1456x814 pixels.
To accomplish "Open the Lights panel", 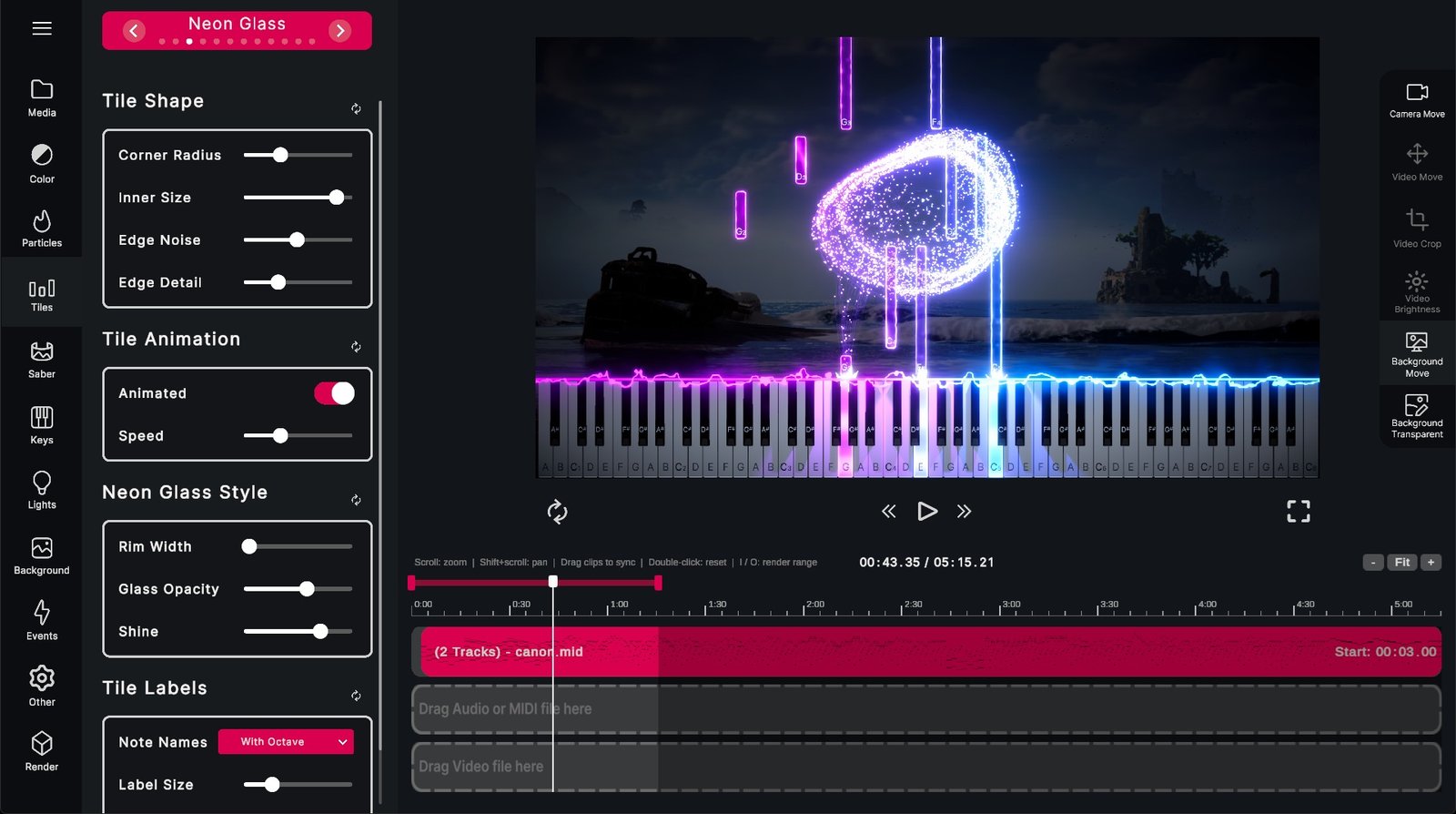I will (42, 491).
